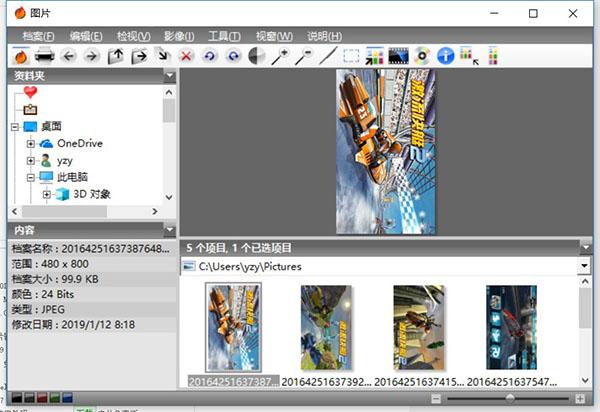Screen dimensions: 600x412
Task: Click the last color grid toolbar icon
Action: click(x=493, y=56)
